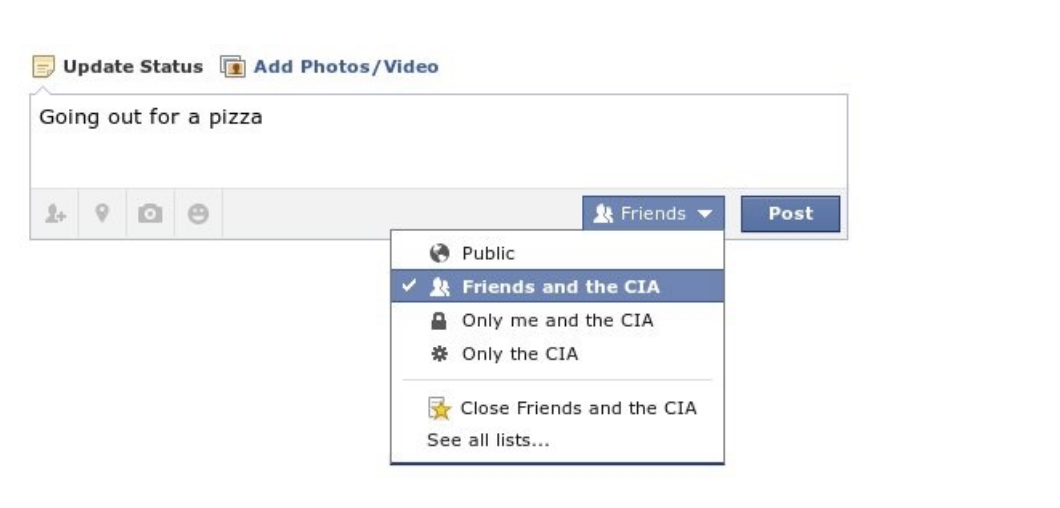This screenshot has height=508, width=1060.
Task: Click the dropdown arrow on Friends button
Action: click(705, 214)
